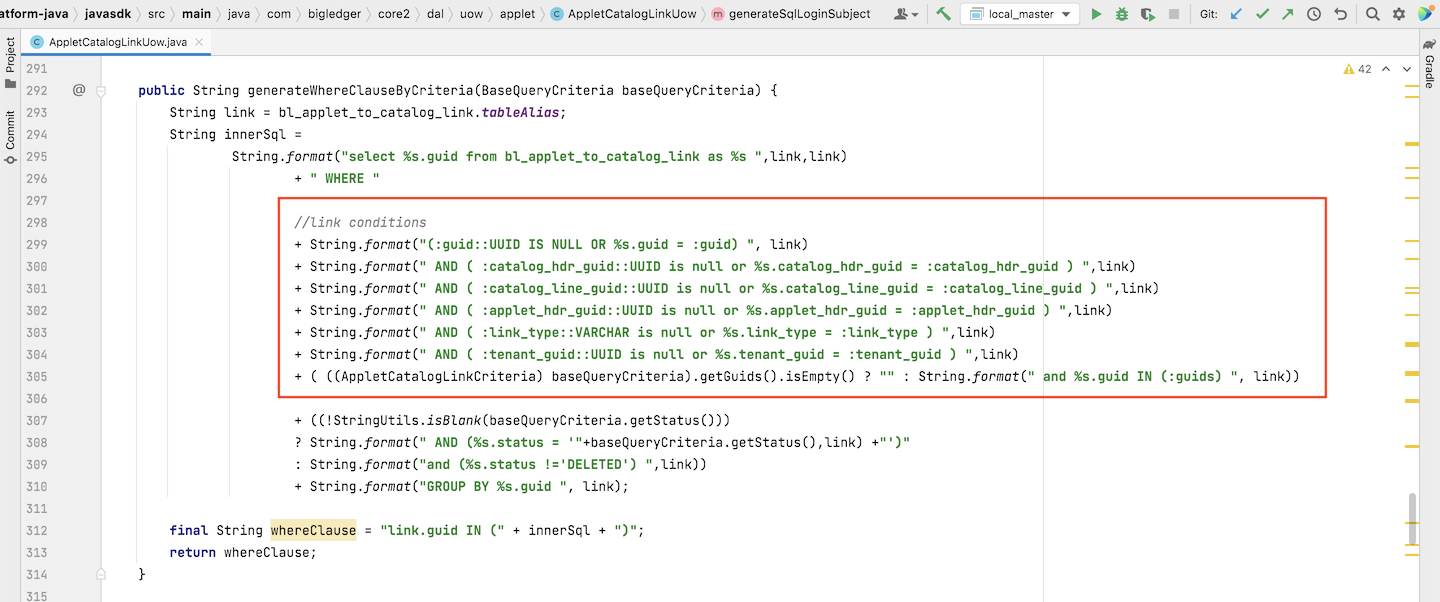The image size is (1440, 602).
Task: Click 'tableAlias' on line 293
Action: (x=522, y=112)
